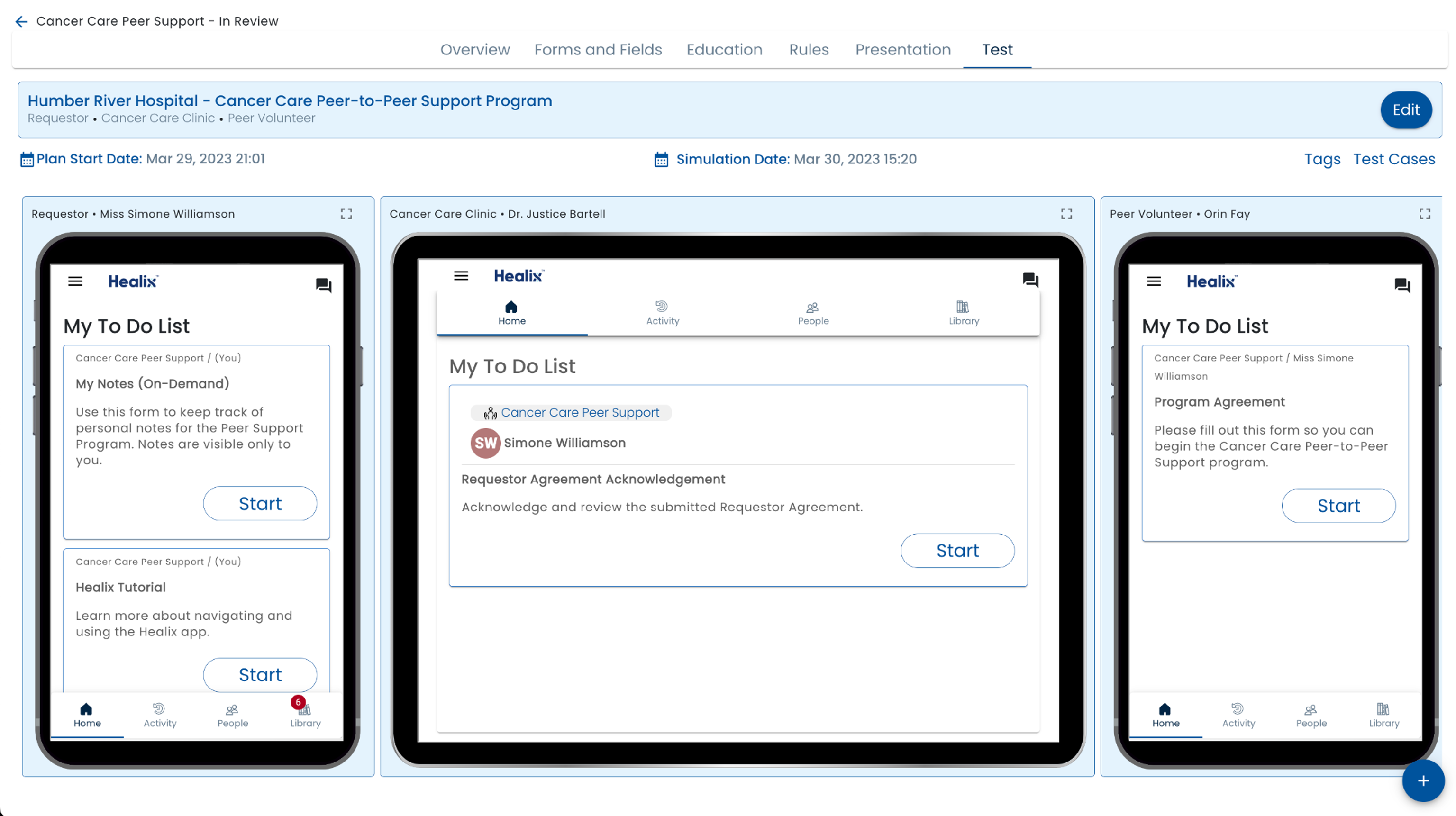Switch to Forms and Fields tab
Image resolution: width=1456 pixels, height=816 pixels.
tap(598, 50)
